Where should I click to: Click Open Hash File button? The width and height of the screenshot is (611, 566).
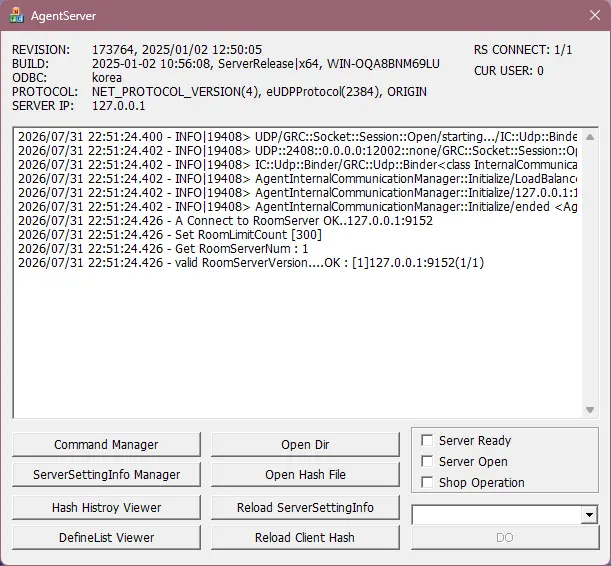point(305,474)
